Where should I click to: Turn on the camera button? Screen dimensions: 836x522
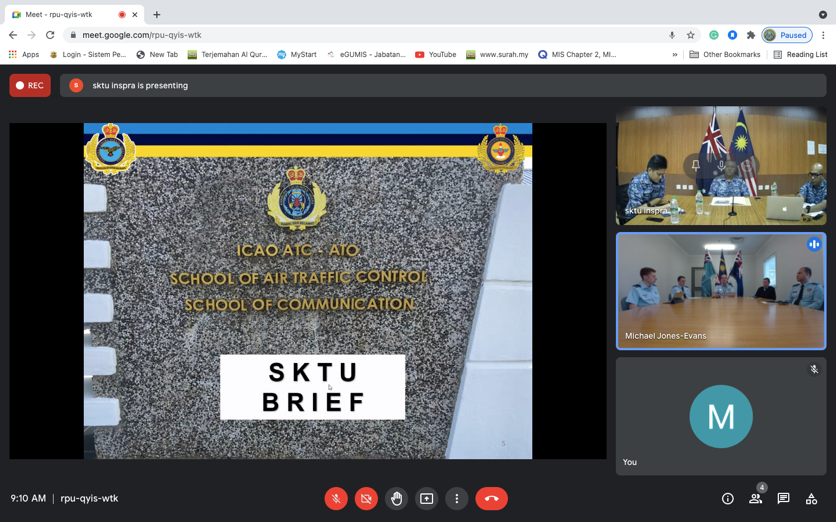[x=366, y=499]
